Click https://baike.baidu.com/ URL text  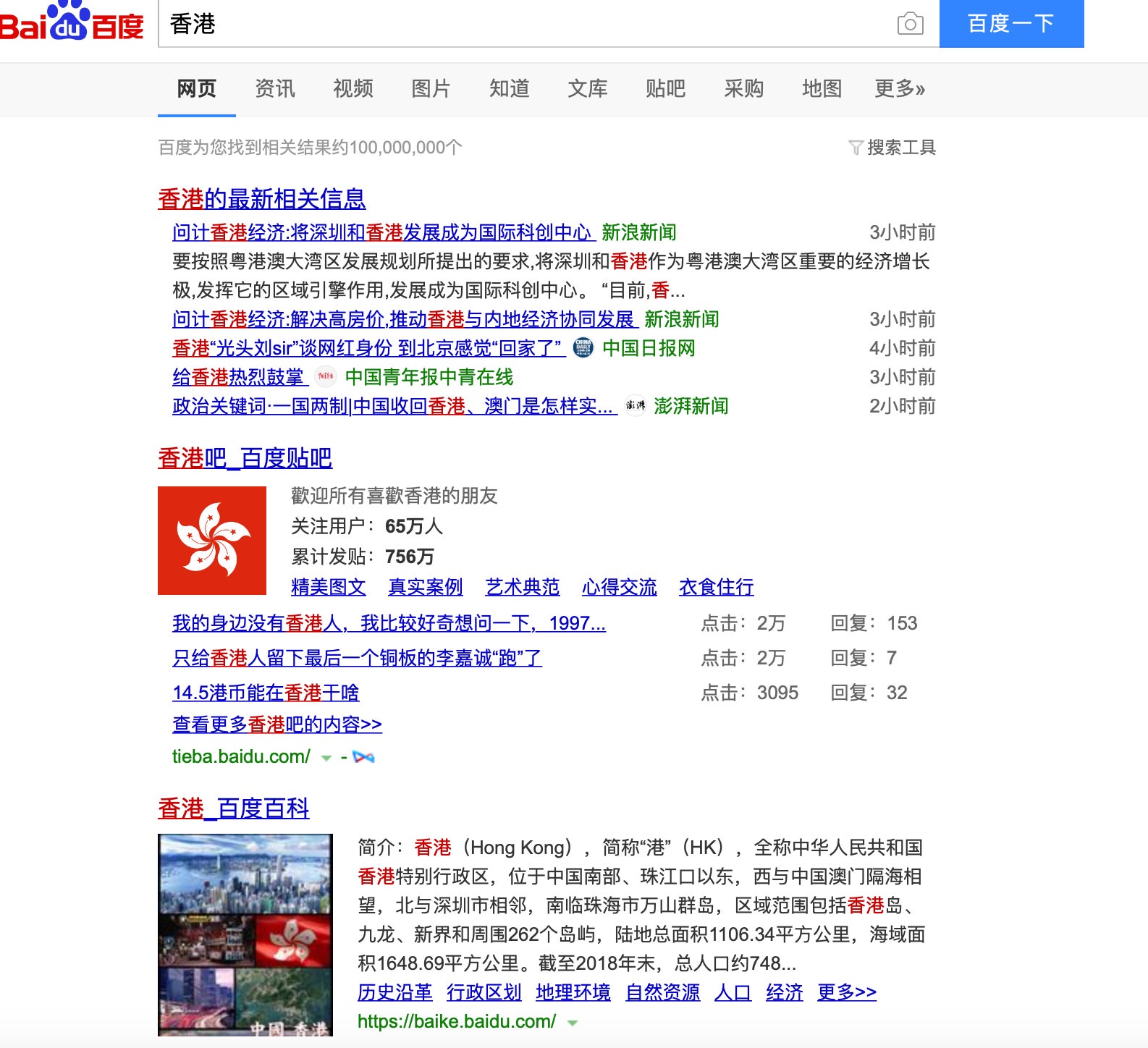(x=457, y=1022)
